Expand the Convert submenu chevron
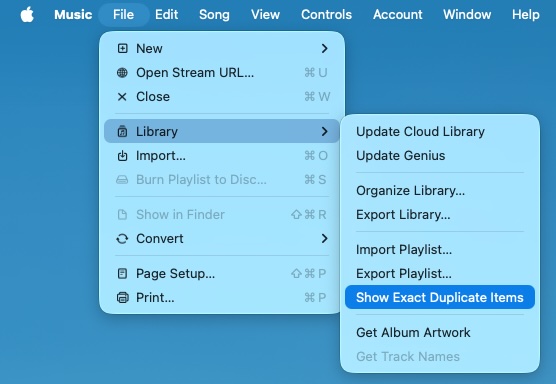The height and width of the screenshot is (384, 556). [x=324, y=239]
